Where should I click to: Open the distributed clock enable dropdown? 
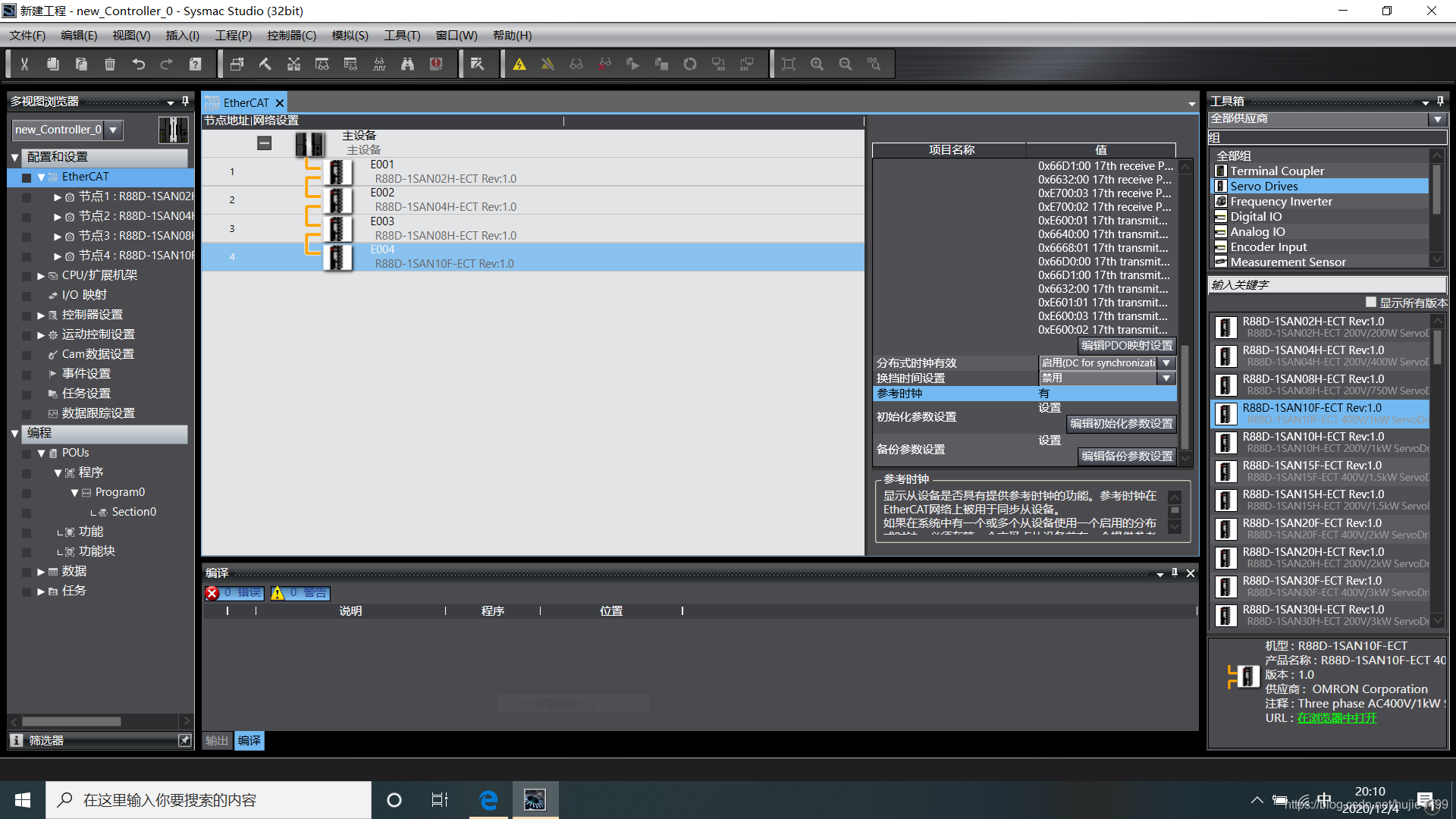1167,363
